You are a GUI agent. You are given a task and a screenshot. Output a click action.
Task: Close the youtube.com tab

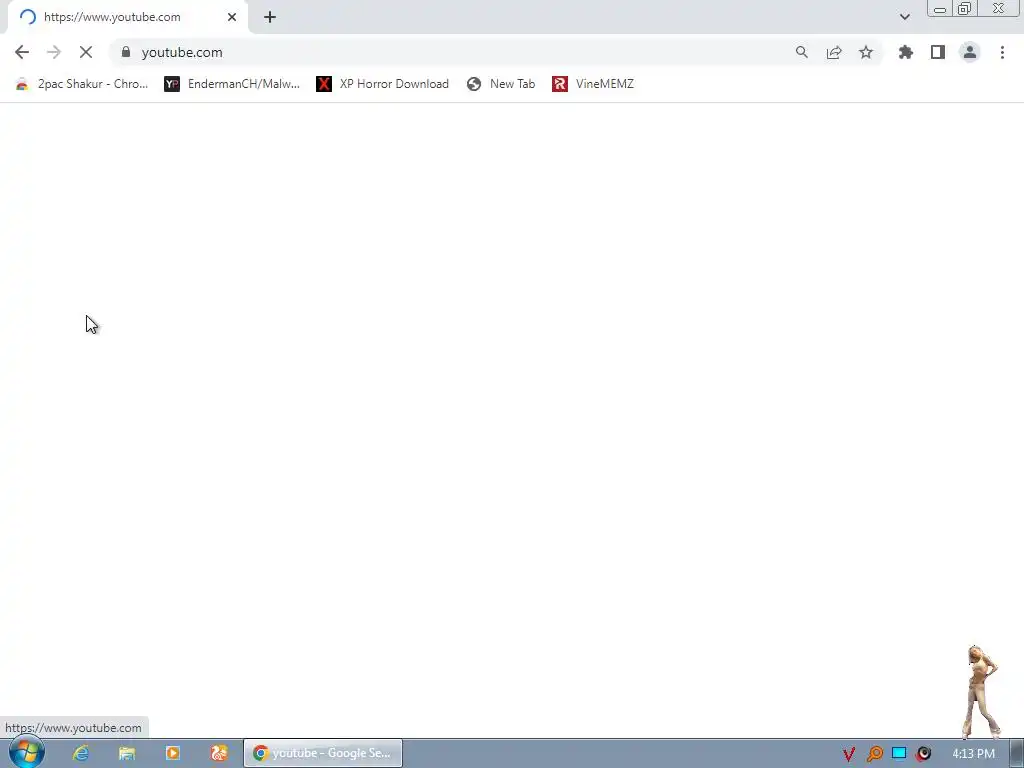232,17
